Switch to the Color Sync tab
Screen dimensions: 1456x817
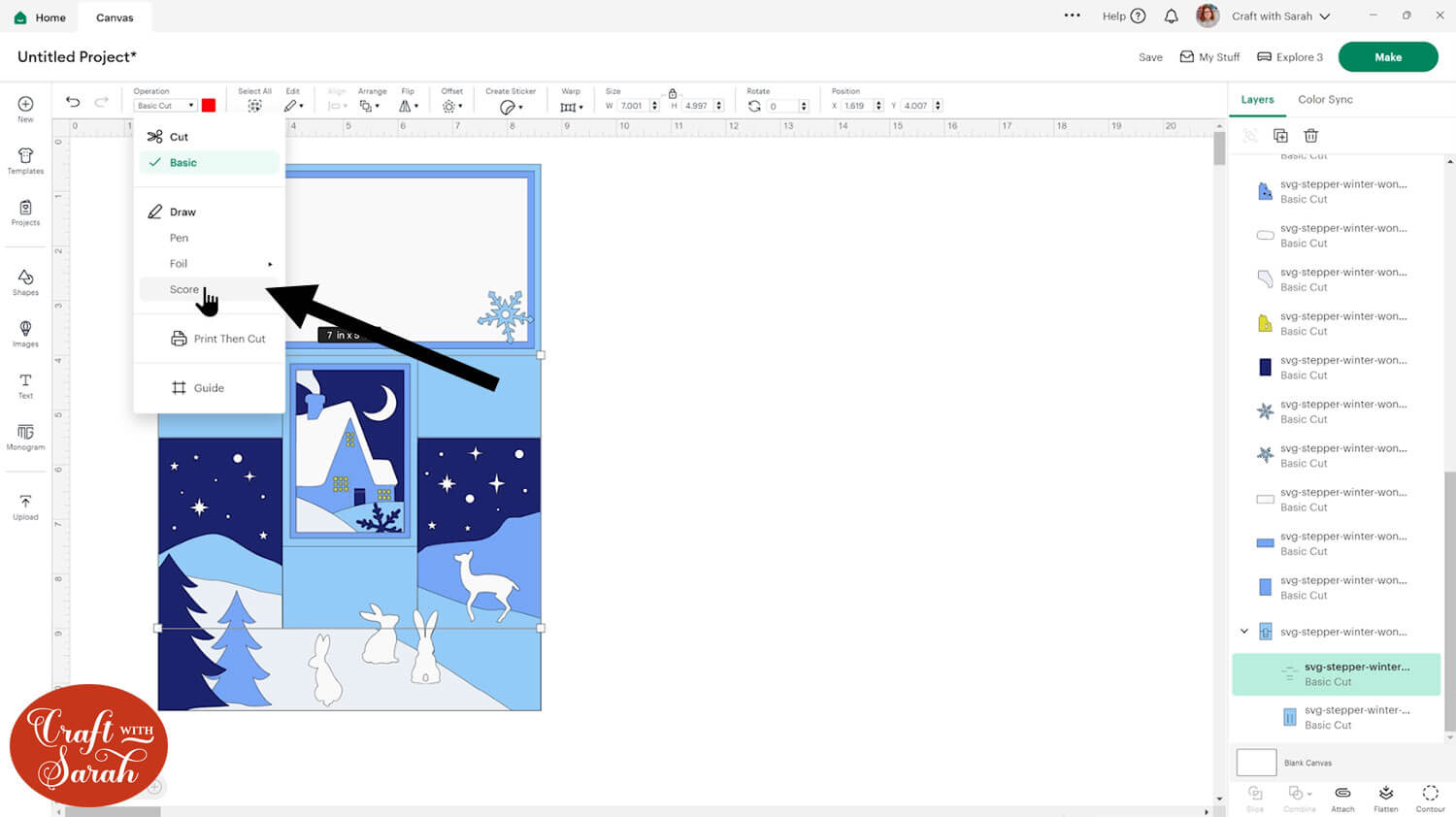(1325, 100)
